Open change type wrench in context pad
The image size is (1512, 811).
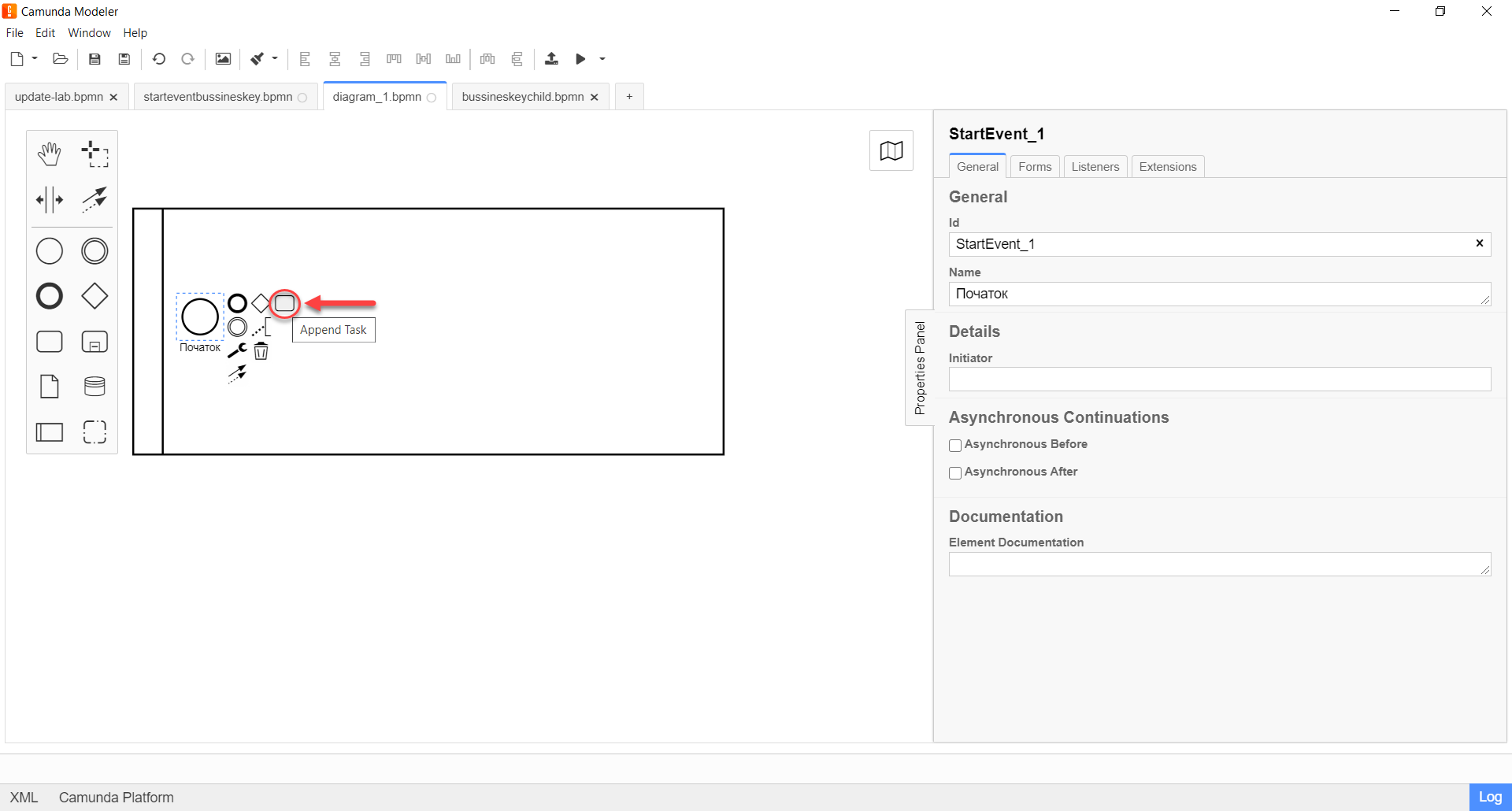(237, 350)
